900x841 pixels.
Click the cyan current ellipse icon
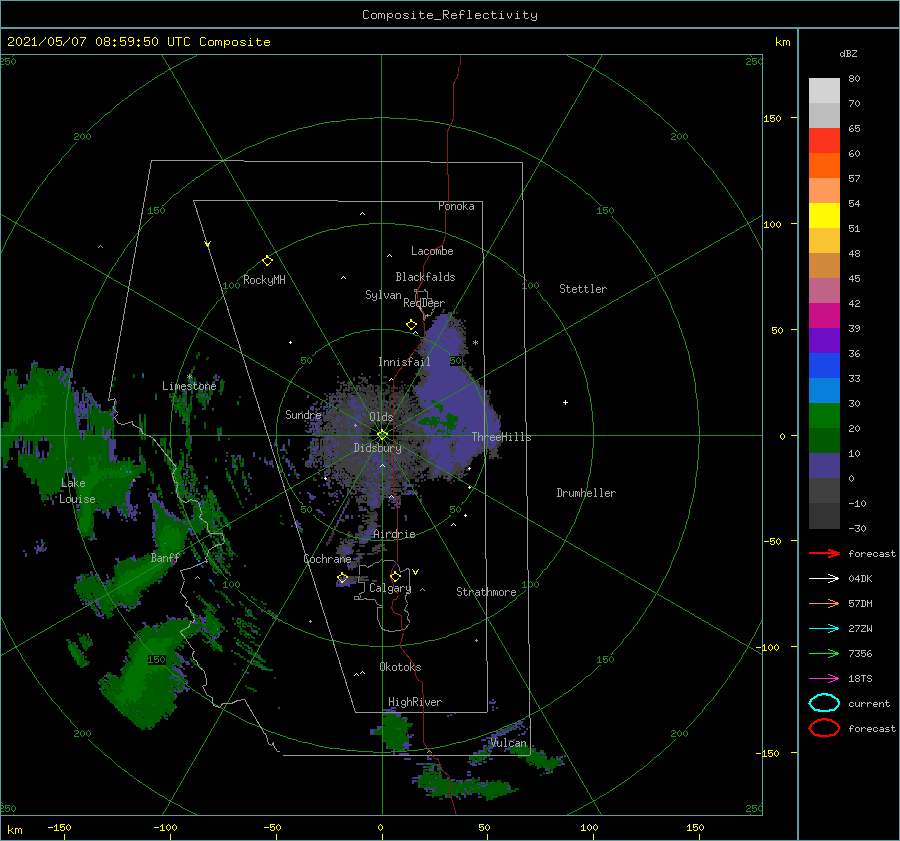[x=824, y=703]
